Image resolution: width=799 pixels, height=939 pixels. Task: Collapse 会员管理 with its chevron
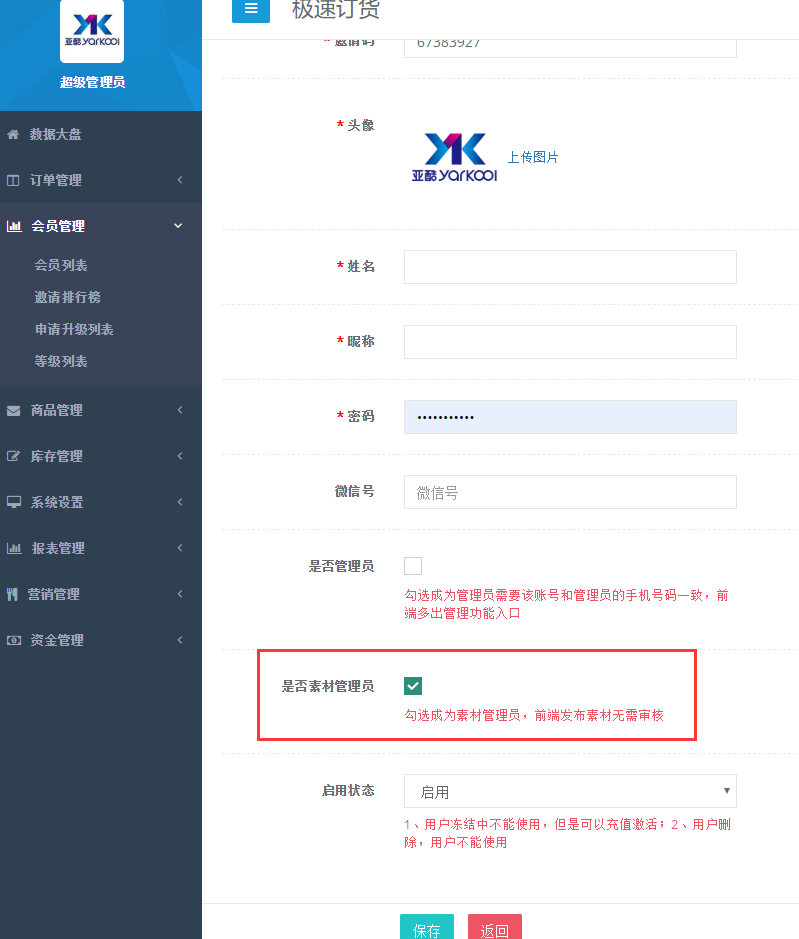178,226
